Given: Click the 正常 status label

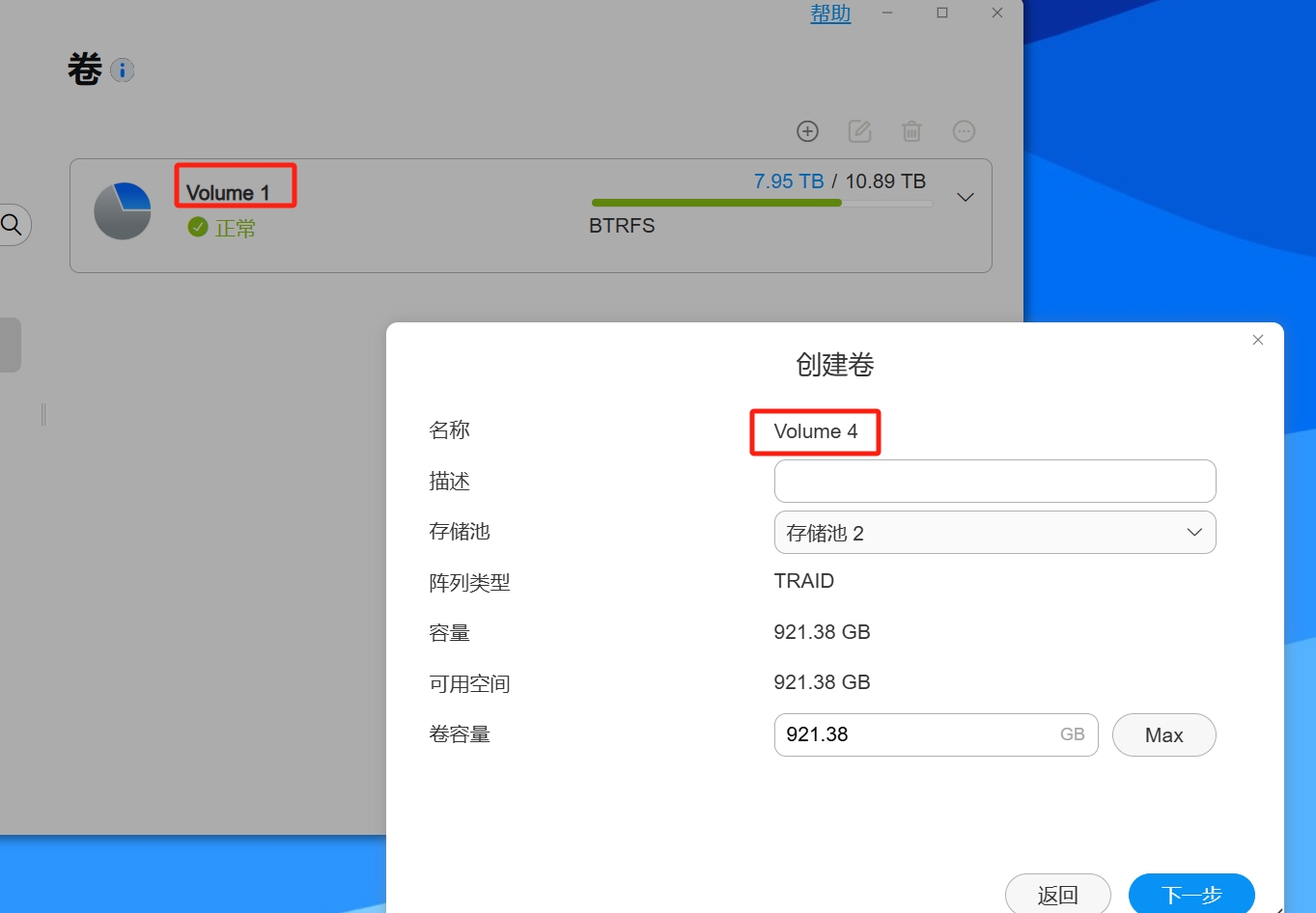Looking at the screenshot, I should (x=236, y=228).
